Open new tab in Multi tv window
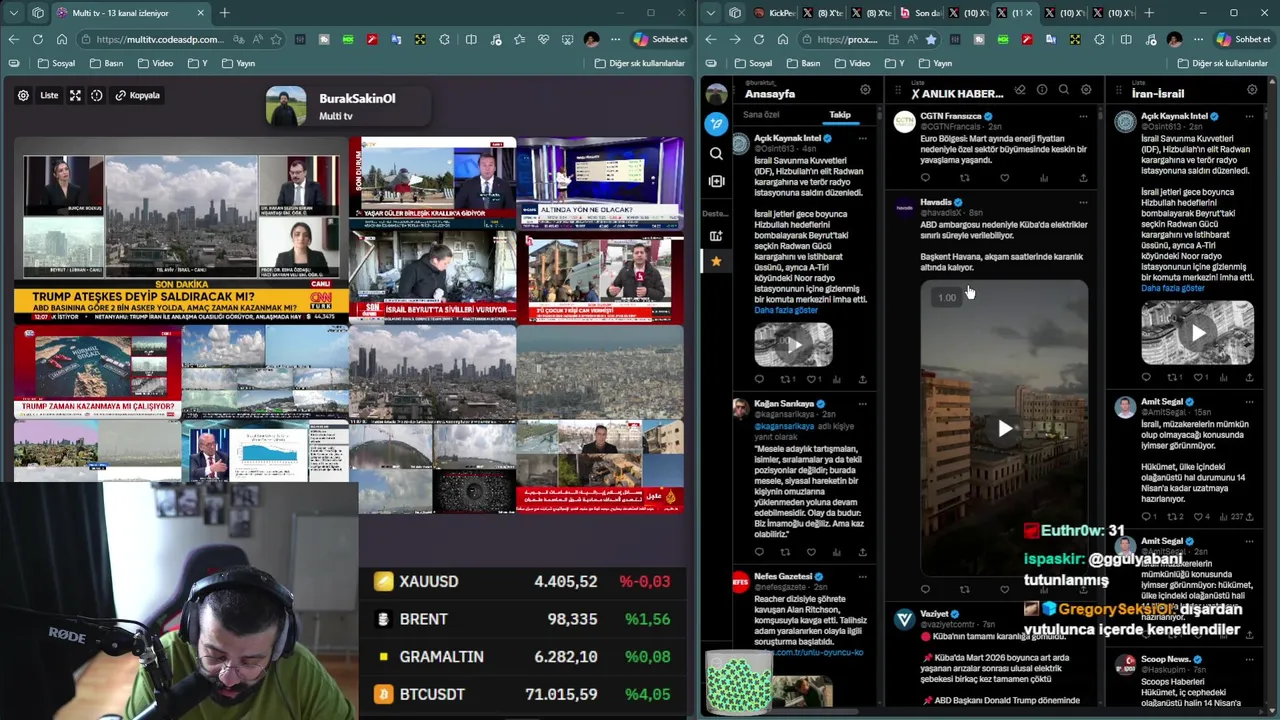Screen dimensions: 1280x720 click(x=224, y=13)
